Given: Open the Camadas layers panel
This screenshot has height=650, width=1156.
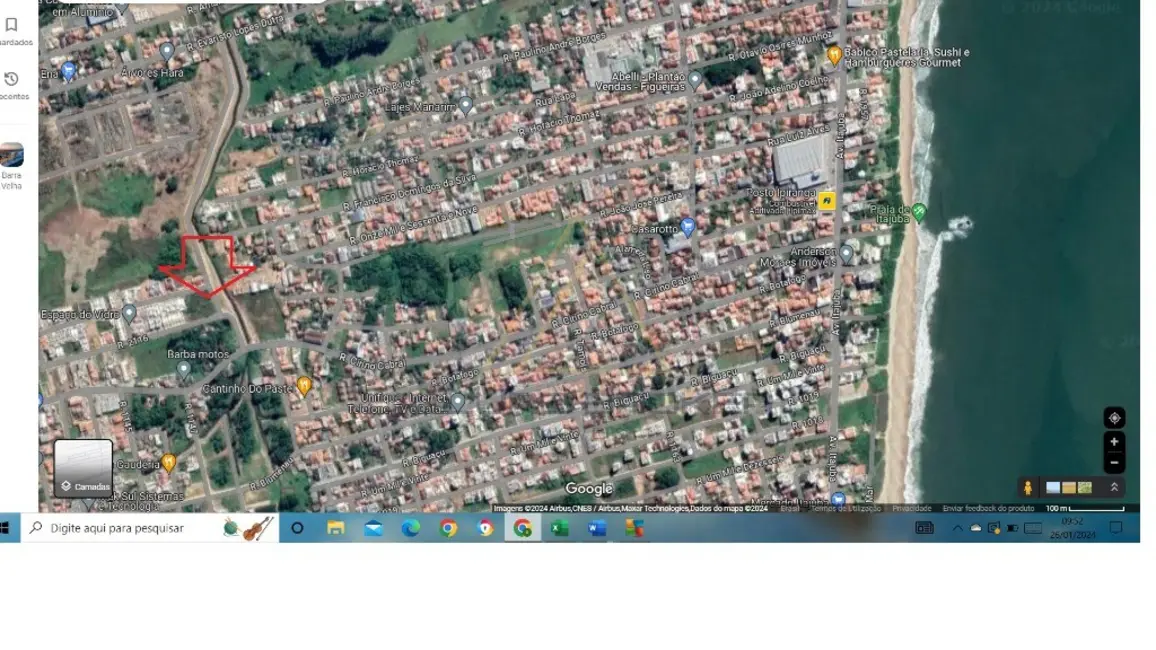Looking at the screenshot, I should (x=85, y=465).
